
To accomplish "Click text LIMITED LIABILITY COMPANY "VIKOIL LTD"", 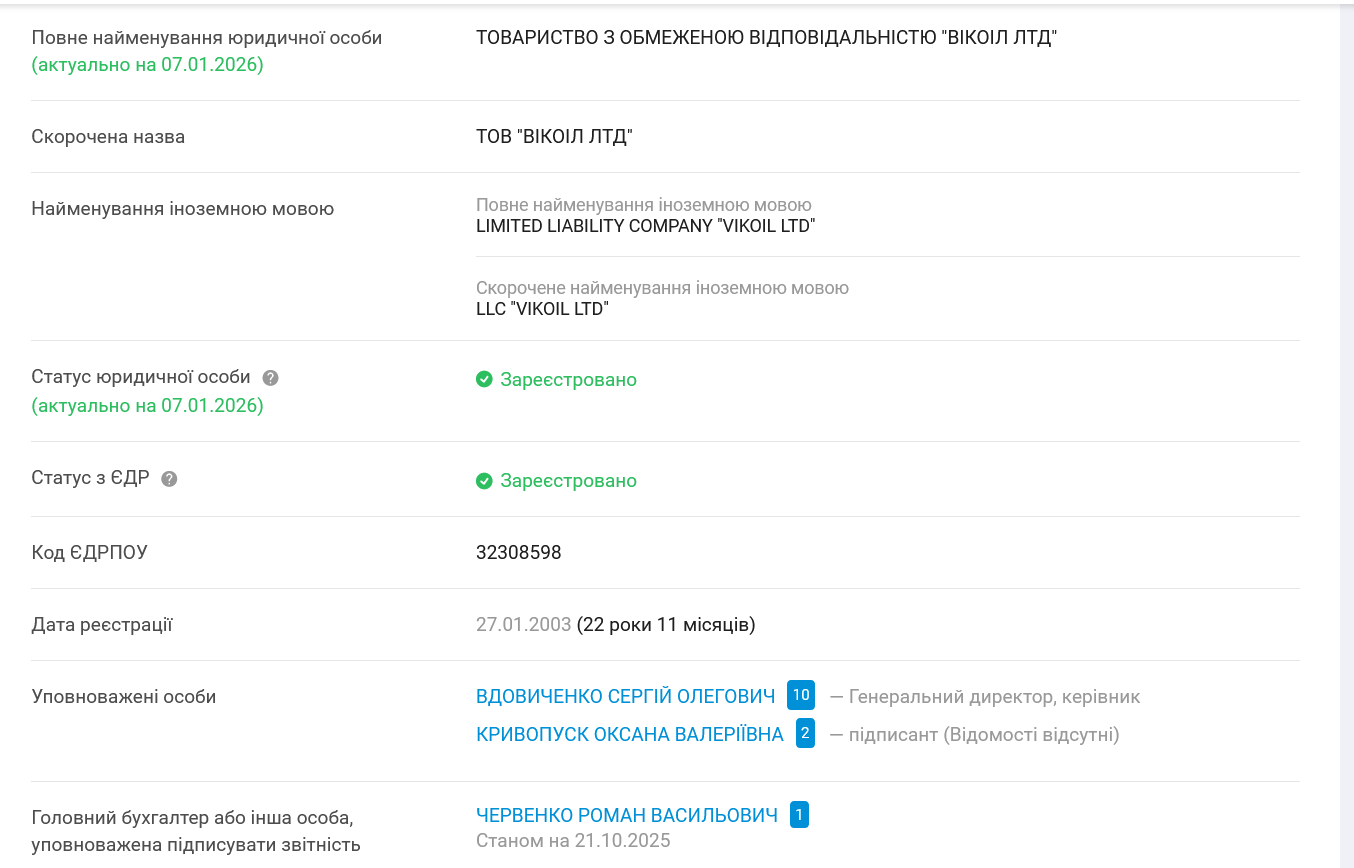I will pyautogui.click(x=645, y=226).
